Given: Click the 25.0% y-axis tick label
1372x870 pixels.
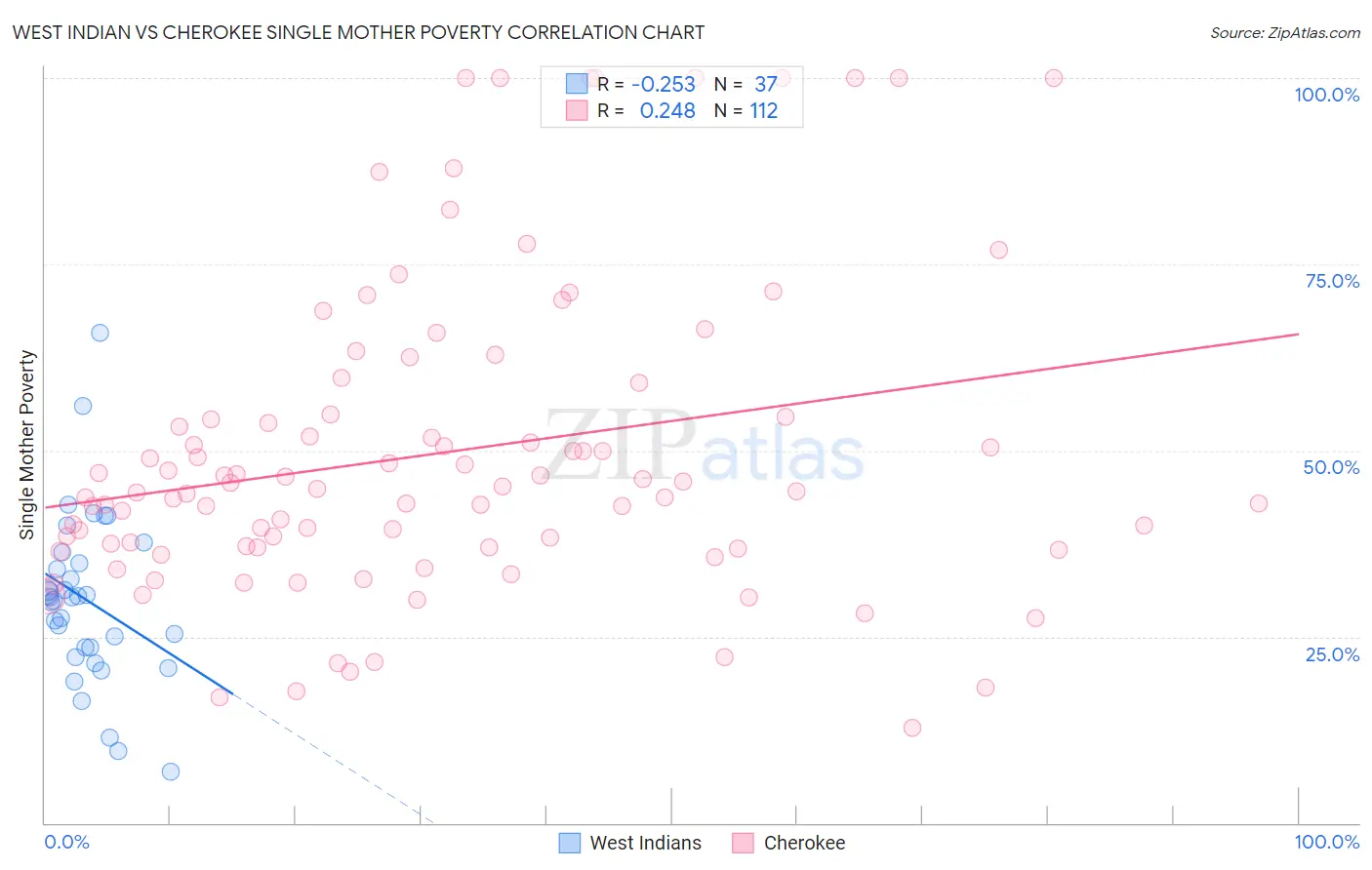Looking at the screenshot, I should [x=1332, y=654].
